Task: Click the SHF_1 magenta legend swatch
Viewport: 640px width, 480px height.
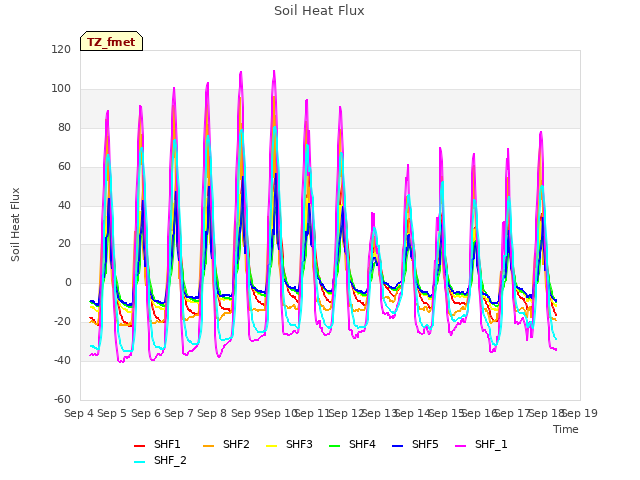Action: [460, 446]
